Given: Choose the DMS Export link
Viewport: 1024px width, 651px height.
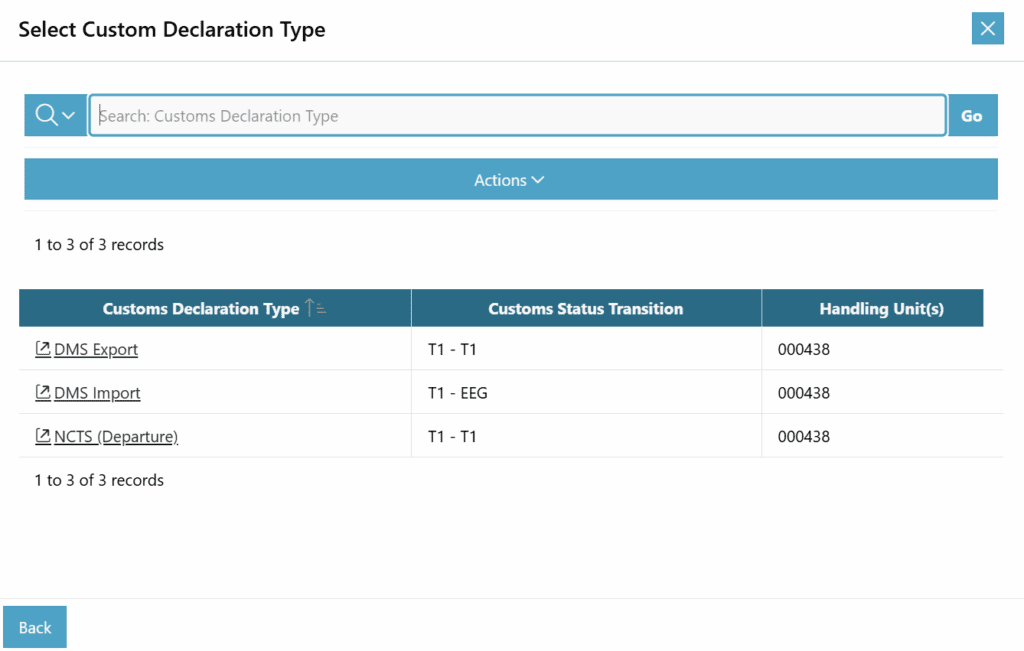Looking at the screenshot, I should pyautogui.click(x=96, y=350).
